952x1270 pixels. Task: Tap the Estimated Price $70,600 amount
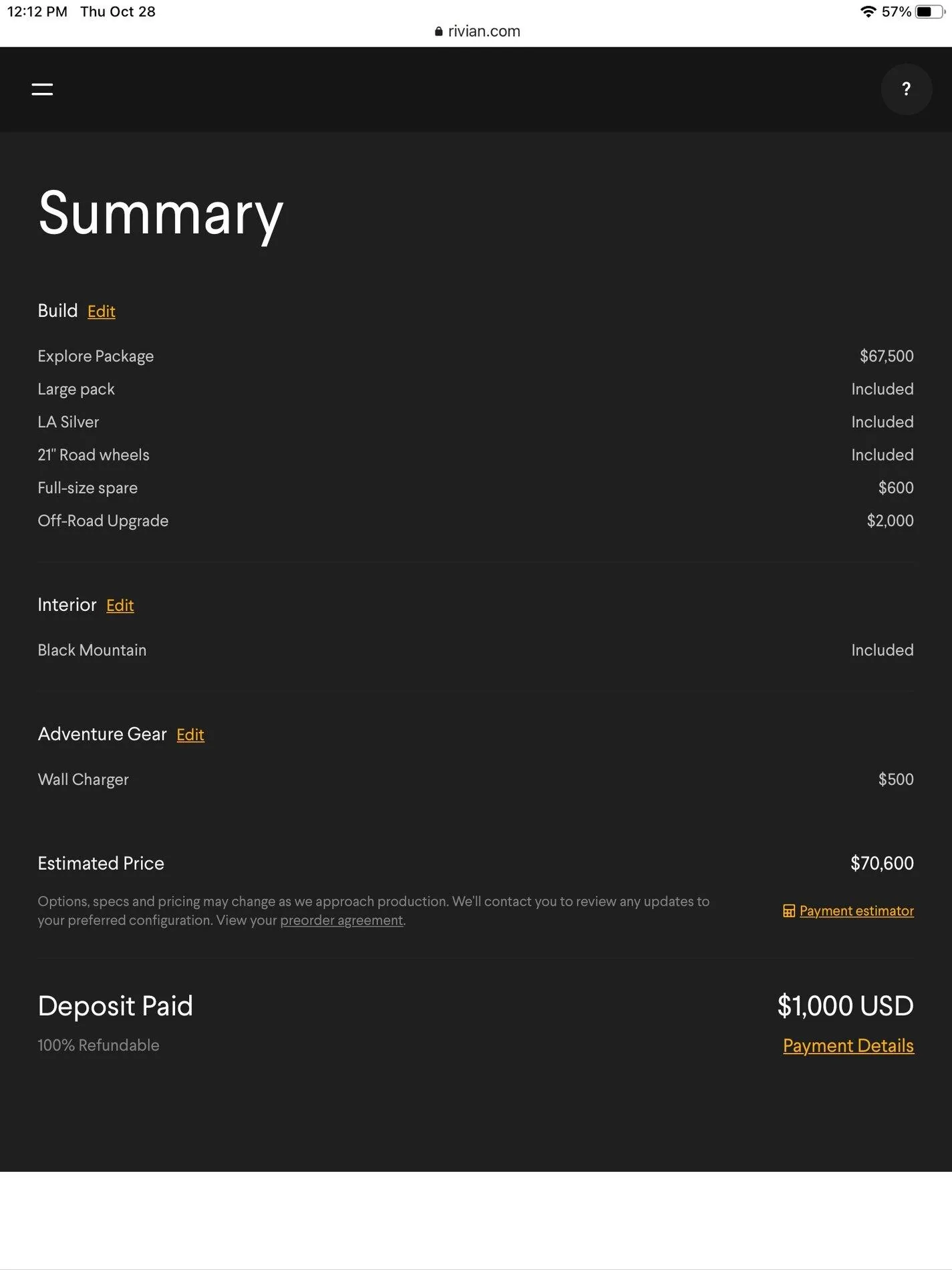tap(882, 864)
